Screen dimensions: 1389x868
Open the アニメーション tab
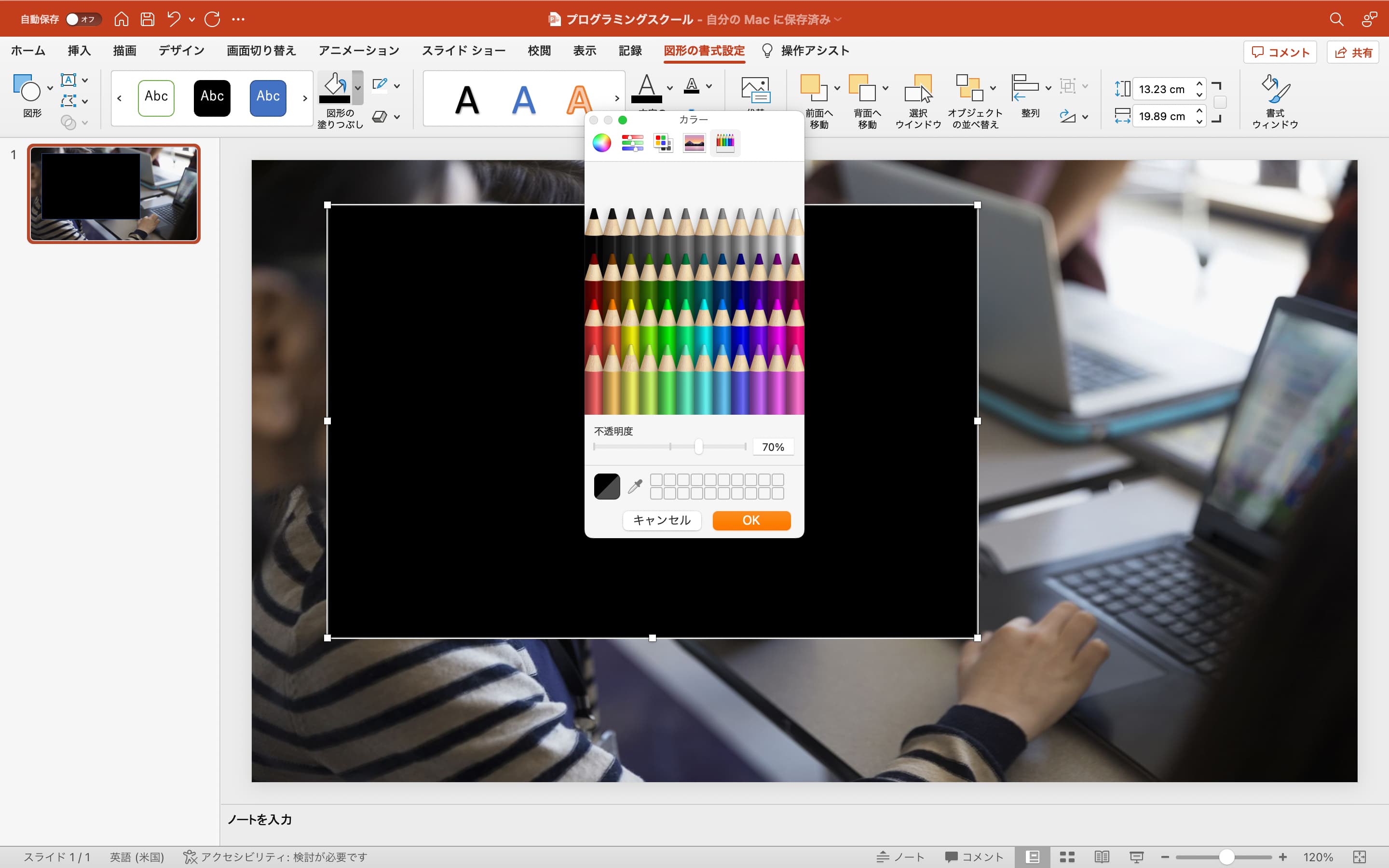point(359,51)
